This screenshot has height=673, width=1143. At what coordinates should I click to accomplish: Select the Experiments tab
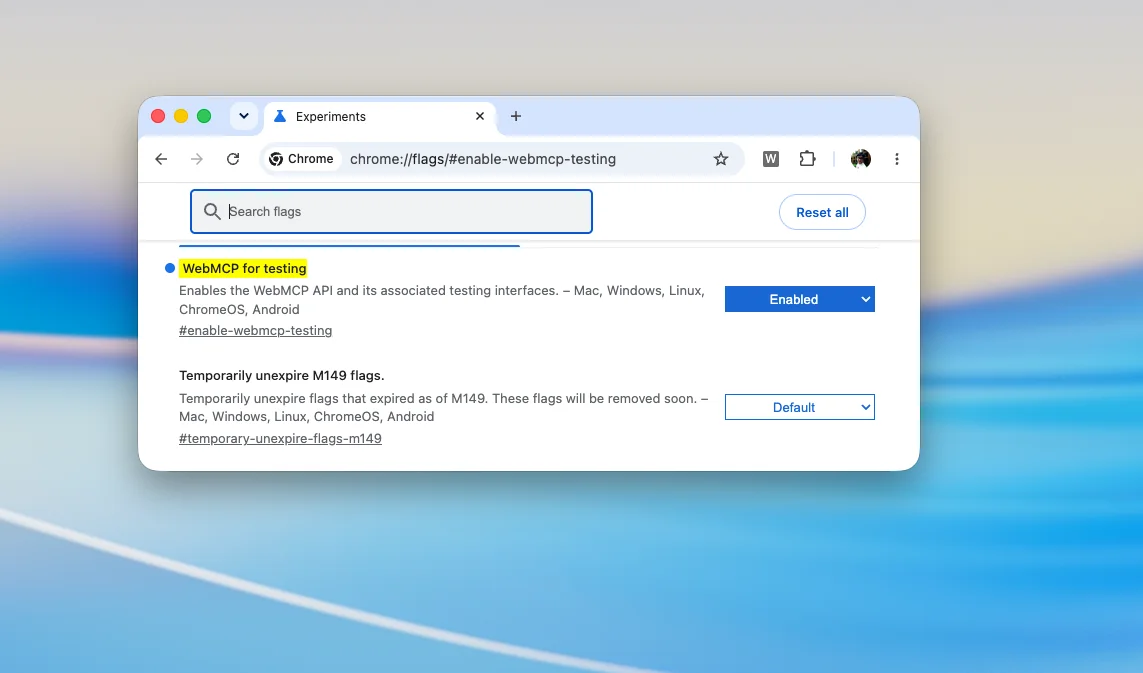pos(379,117)
